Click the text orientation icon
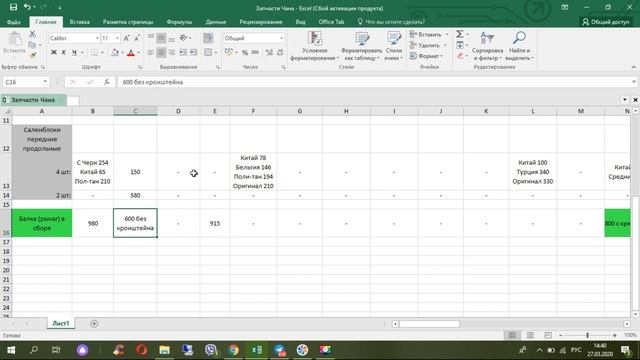640x360 pixels. pyautogui.click(x=184, y=38)
